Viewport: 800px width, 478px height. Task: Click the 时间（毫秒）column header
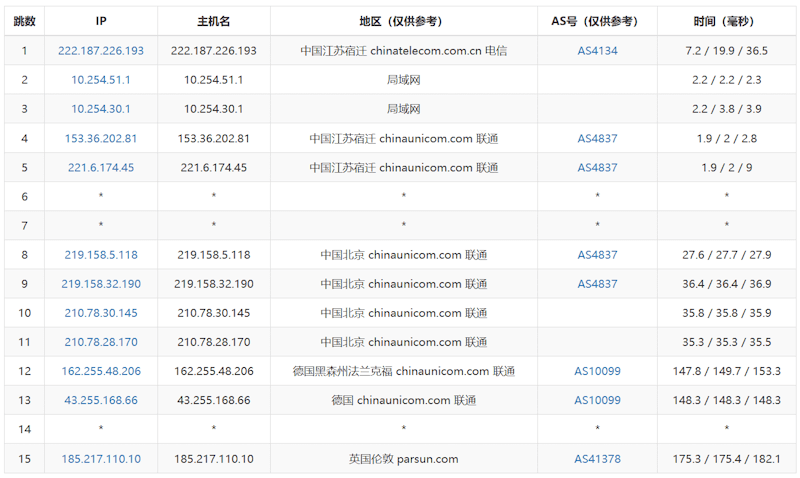click(727, 21)
